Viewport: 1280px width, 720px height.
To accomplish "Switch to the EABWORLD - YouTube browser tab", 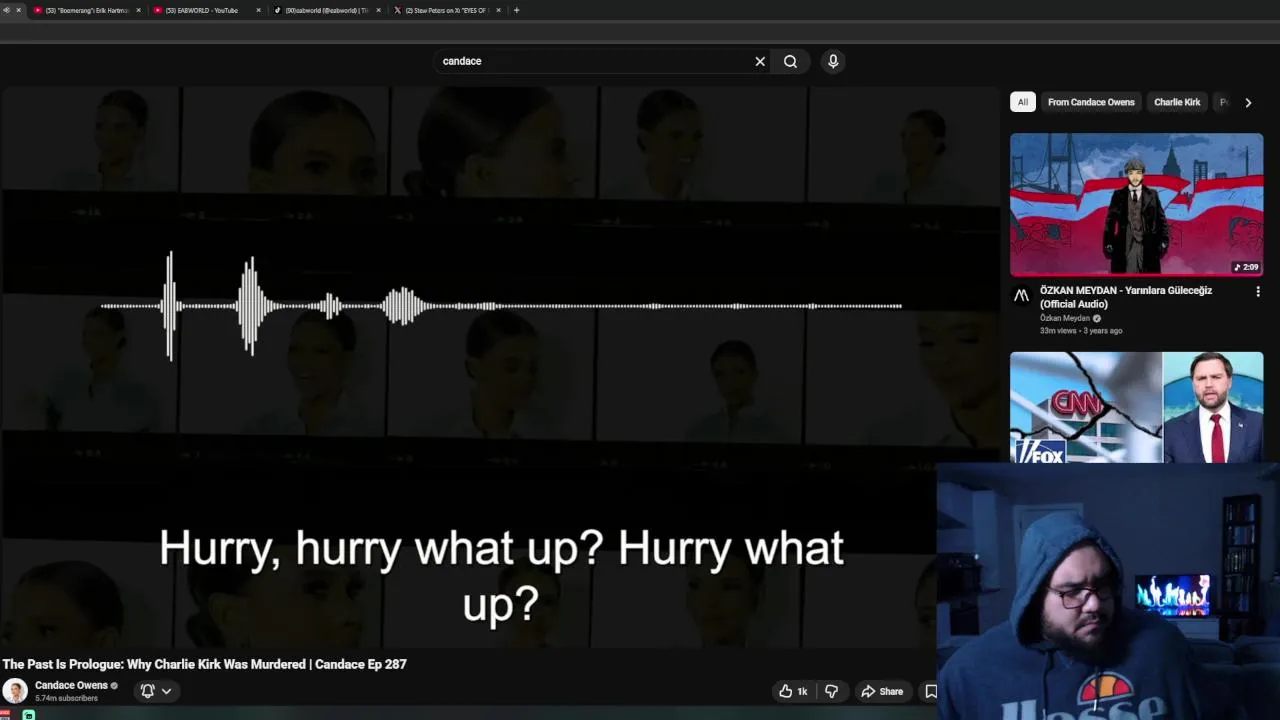I will pyautogui.click(x=204, y=10).
